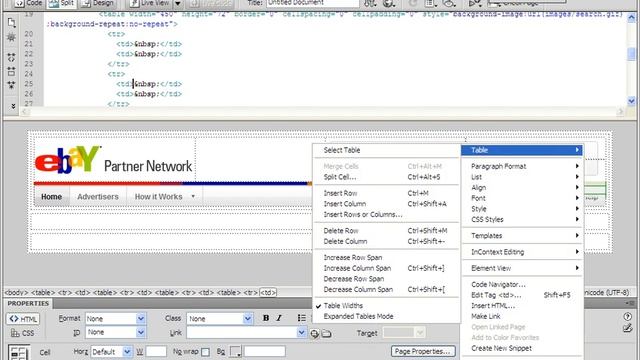Screen dimensions: 640x360
Task: Open the Properties panel options menu
Action: pos(629,303)
